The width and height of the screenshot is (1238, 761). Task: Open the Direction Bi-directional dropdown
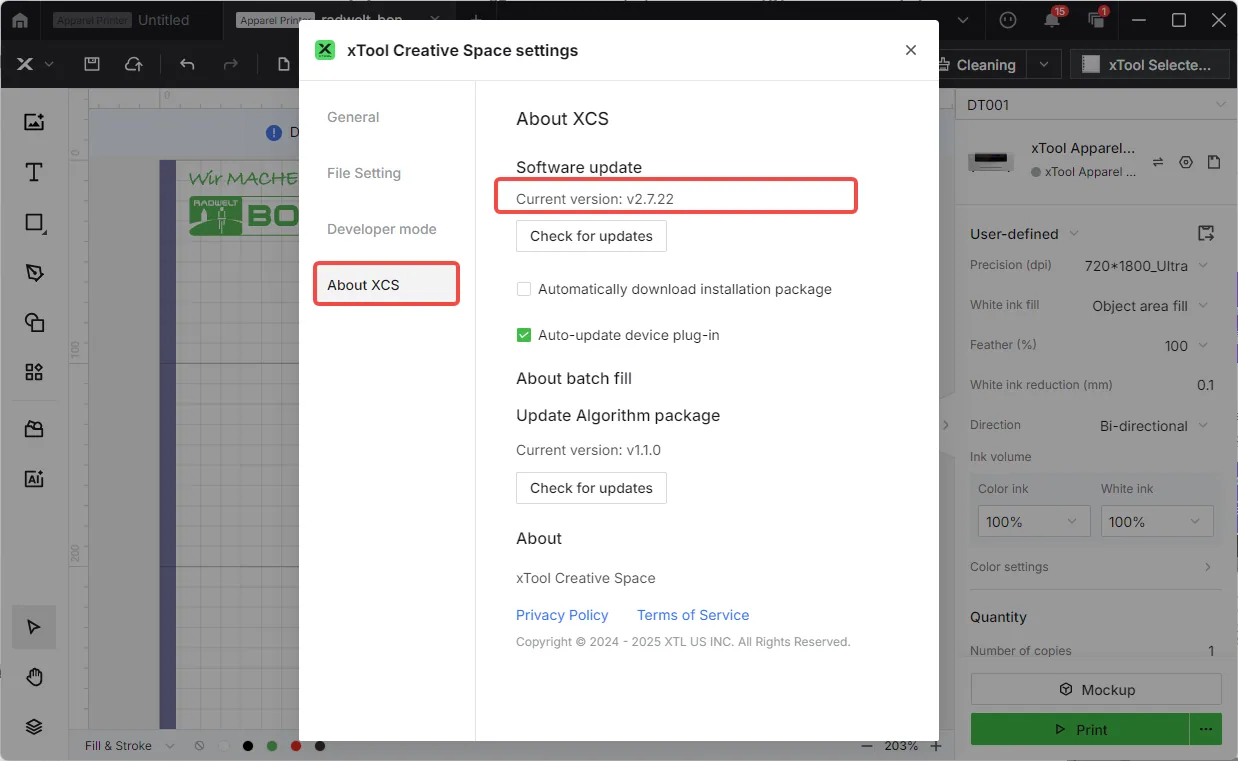click(x=1154, y=426)
